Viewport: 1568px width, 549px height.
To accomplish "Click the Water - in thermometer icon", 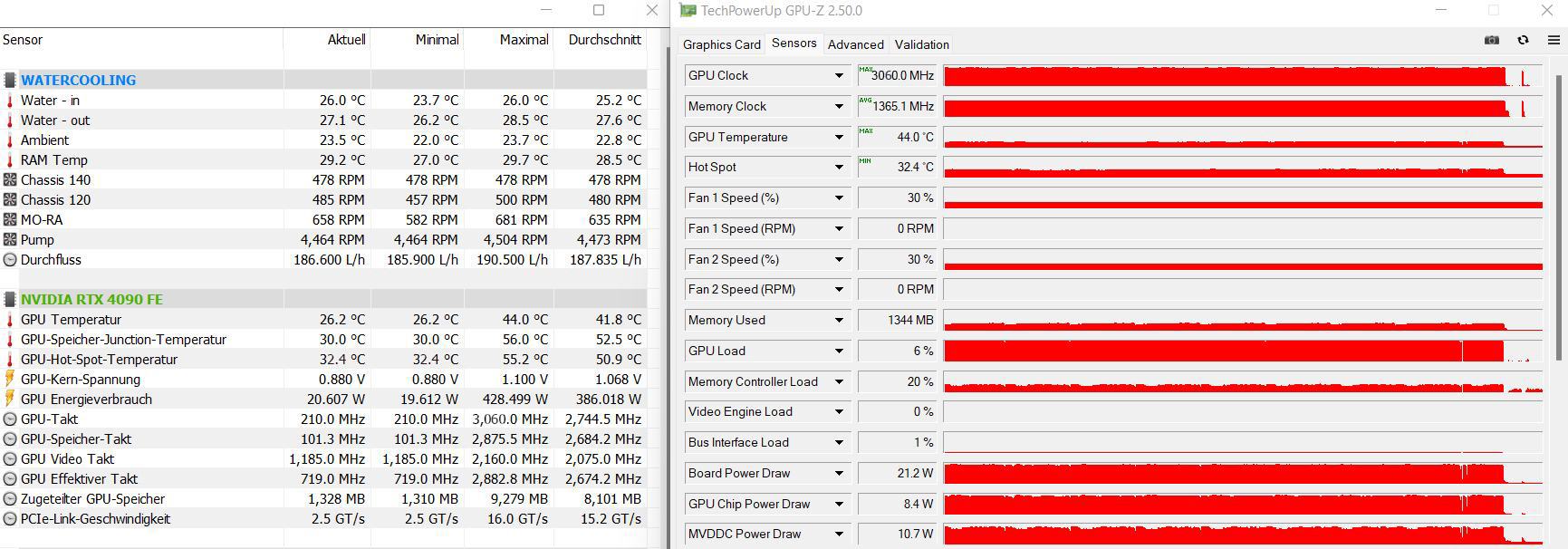I will click(x=10, y=100).
